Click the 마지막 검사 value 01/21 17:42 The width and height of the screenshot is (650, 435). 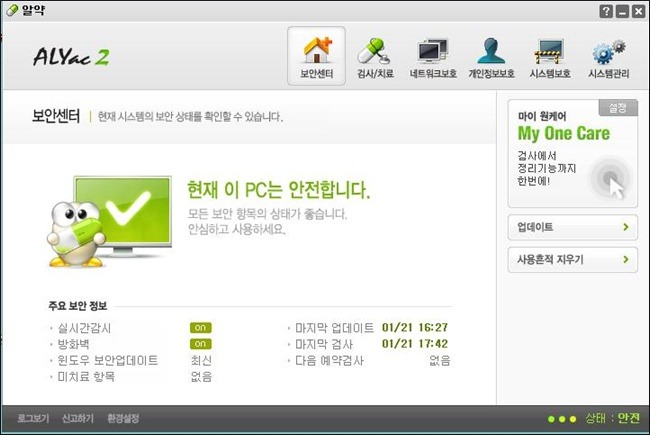point(415,344)
